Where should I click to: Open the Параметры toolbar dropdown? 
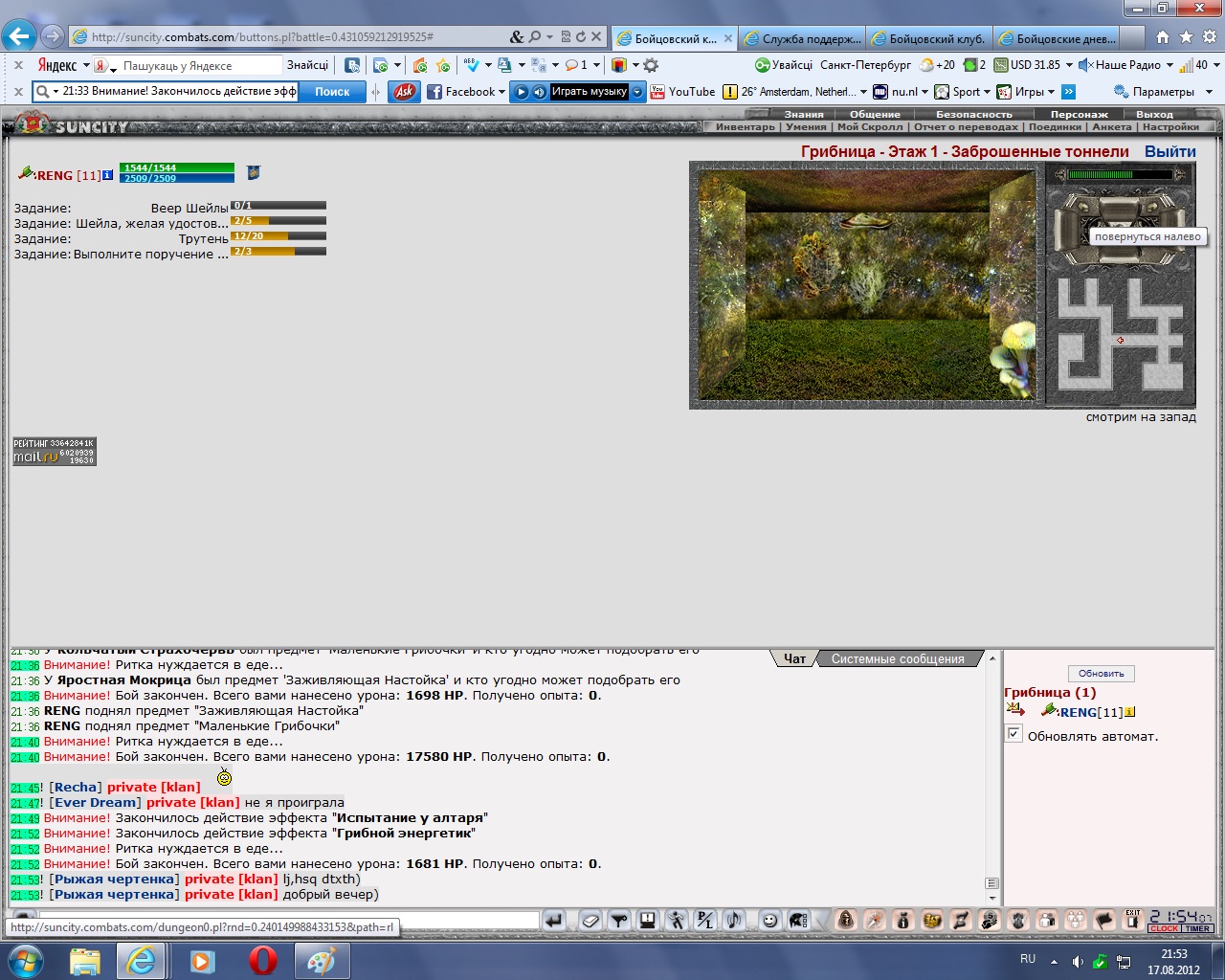point(1209,92)
